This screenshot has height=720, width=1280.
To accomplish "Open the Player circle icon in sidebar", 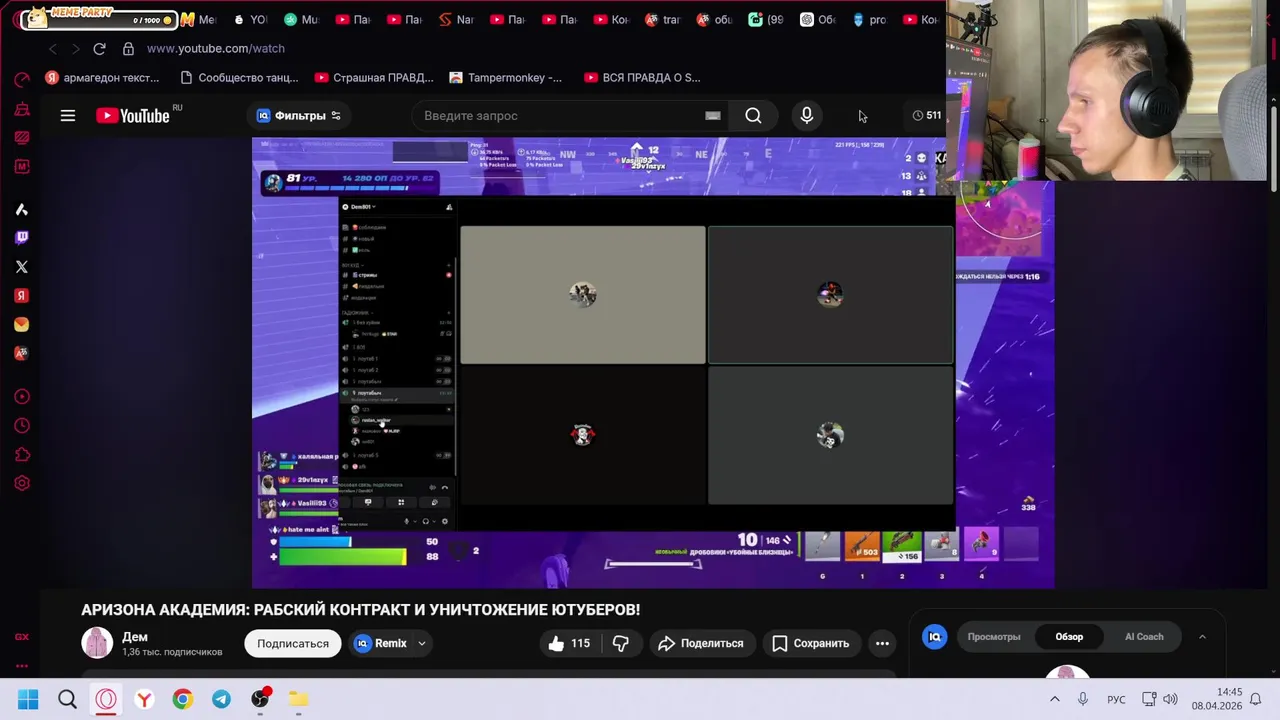I will 22,397.
